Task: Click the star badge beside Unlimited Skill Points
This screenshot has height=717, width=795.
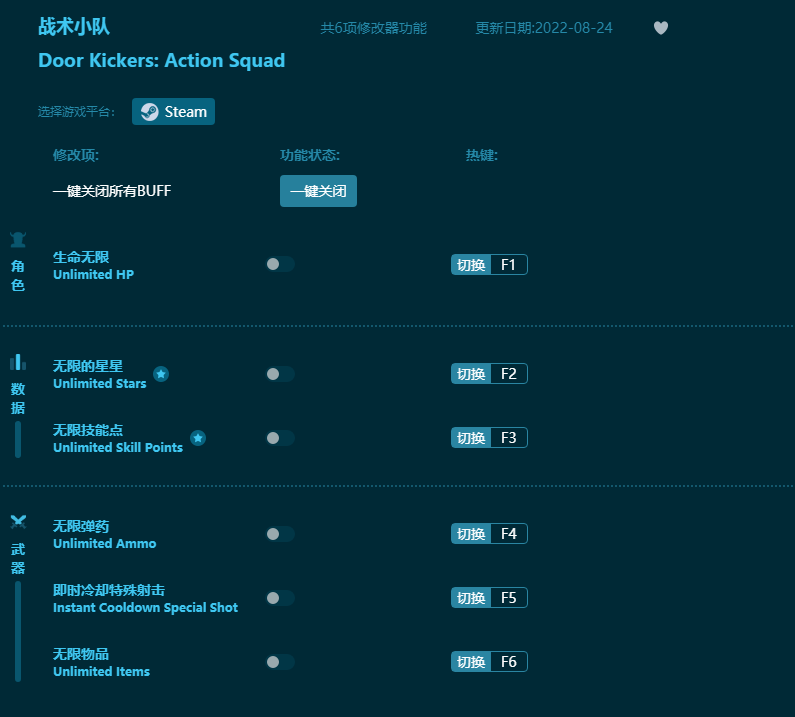Action: [198, 438]
